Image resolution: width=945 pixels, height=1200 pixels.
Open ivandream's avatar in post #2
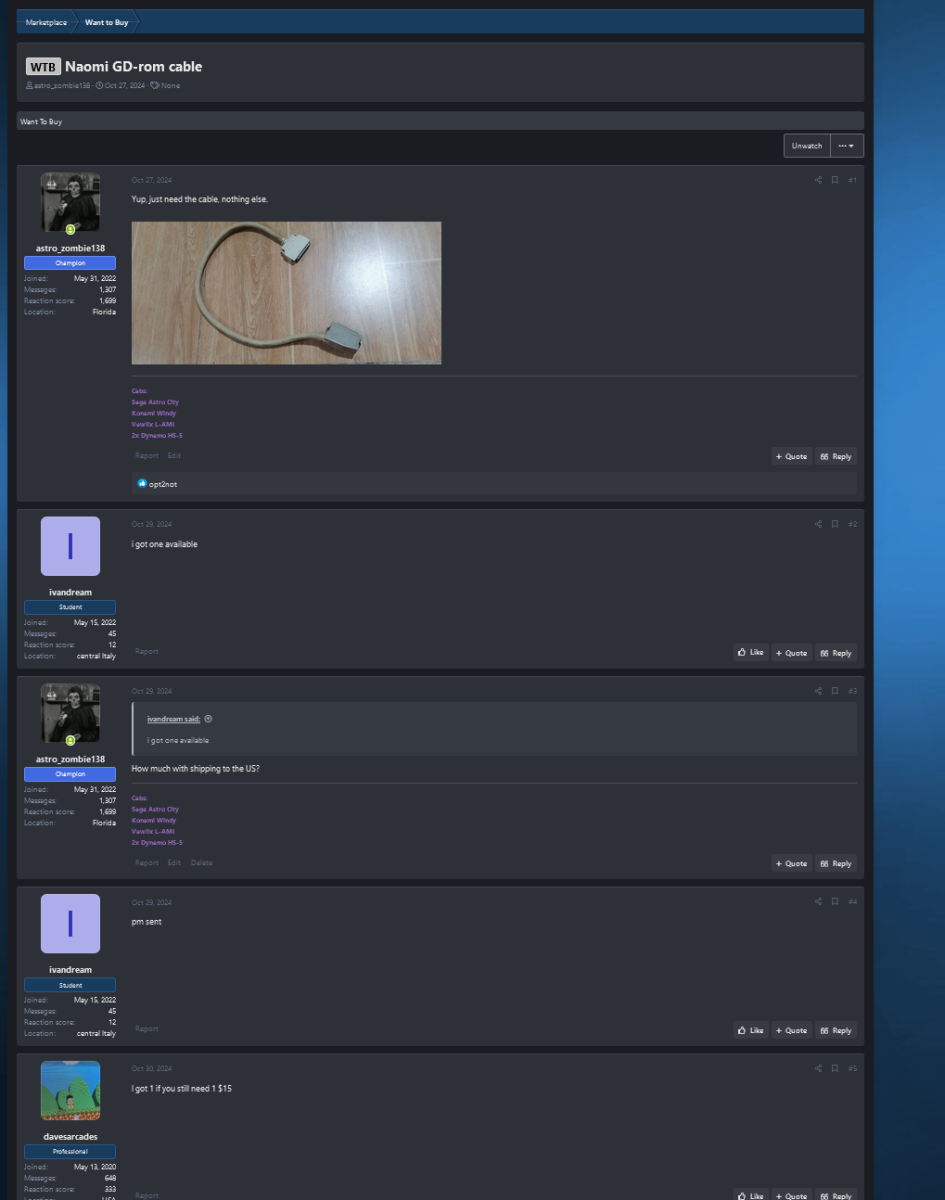click(x=70, y=546)
